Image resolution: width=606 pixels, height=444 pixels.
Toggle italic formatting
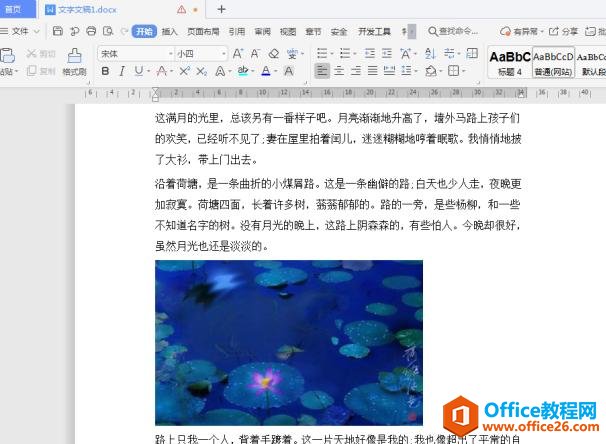pos(122,71)
